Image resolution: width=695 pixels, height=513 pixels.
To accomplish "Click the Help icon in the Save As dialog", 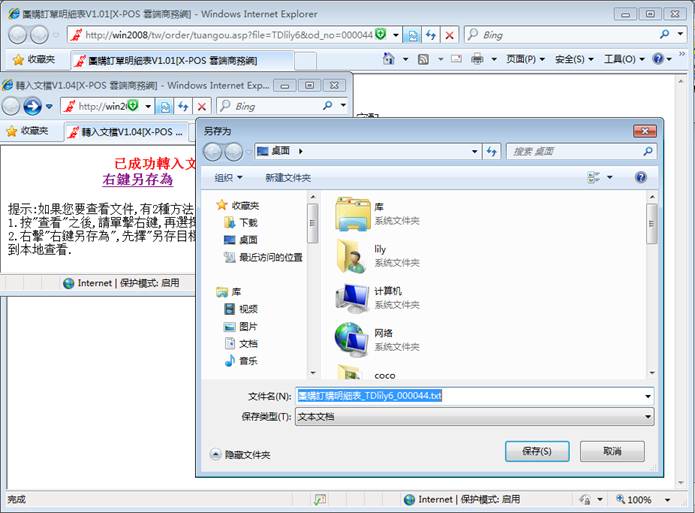I will click(x=641, y=177).
